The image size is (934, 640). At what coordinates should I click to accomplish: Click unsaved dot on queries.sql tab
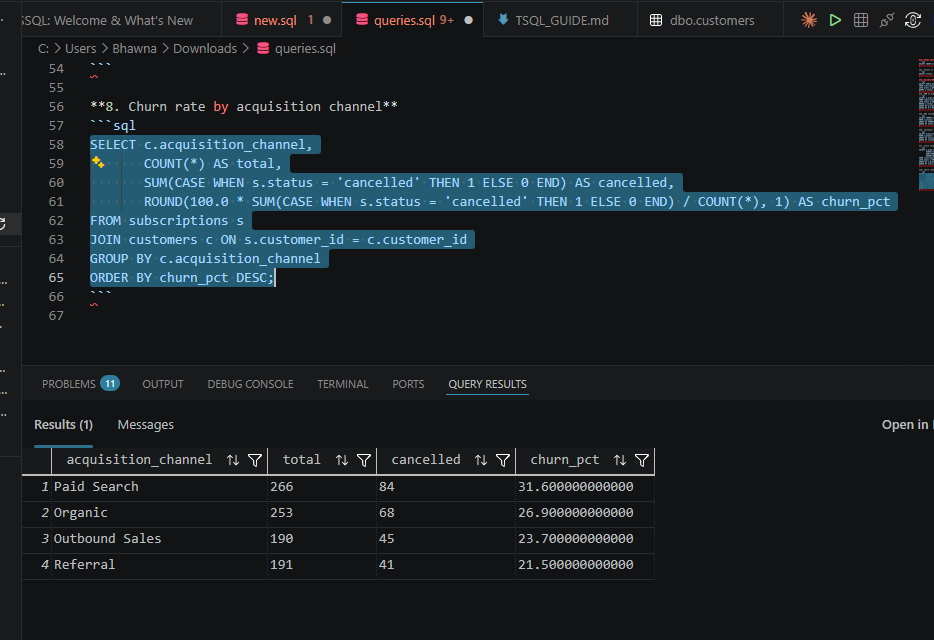coord(468,20)
